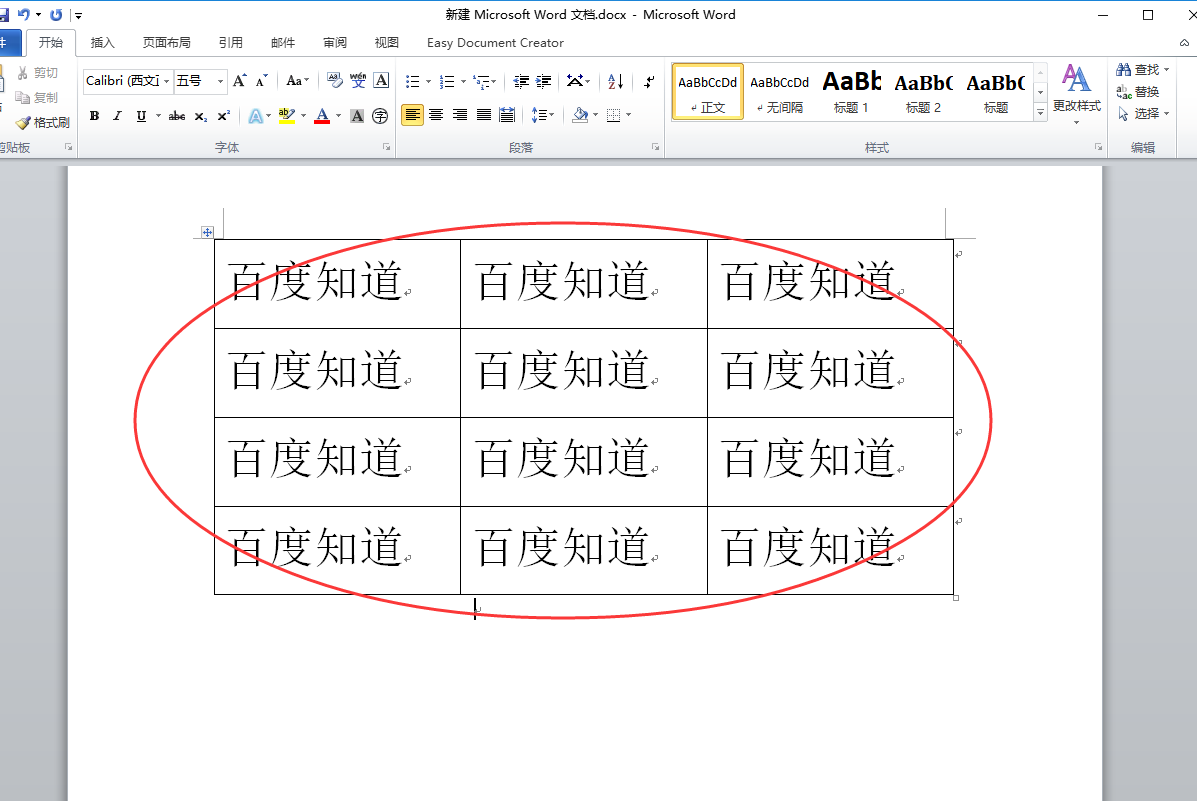The height and width of the screenshot is (801, 1197).
Task: Click Text Highlight Color icon
Action: (286, 116)
